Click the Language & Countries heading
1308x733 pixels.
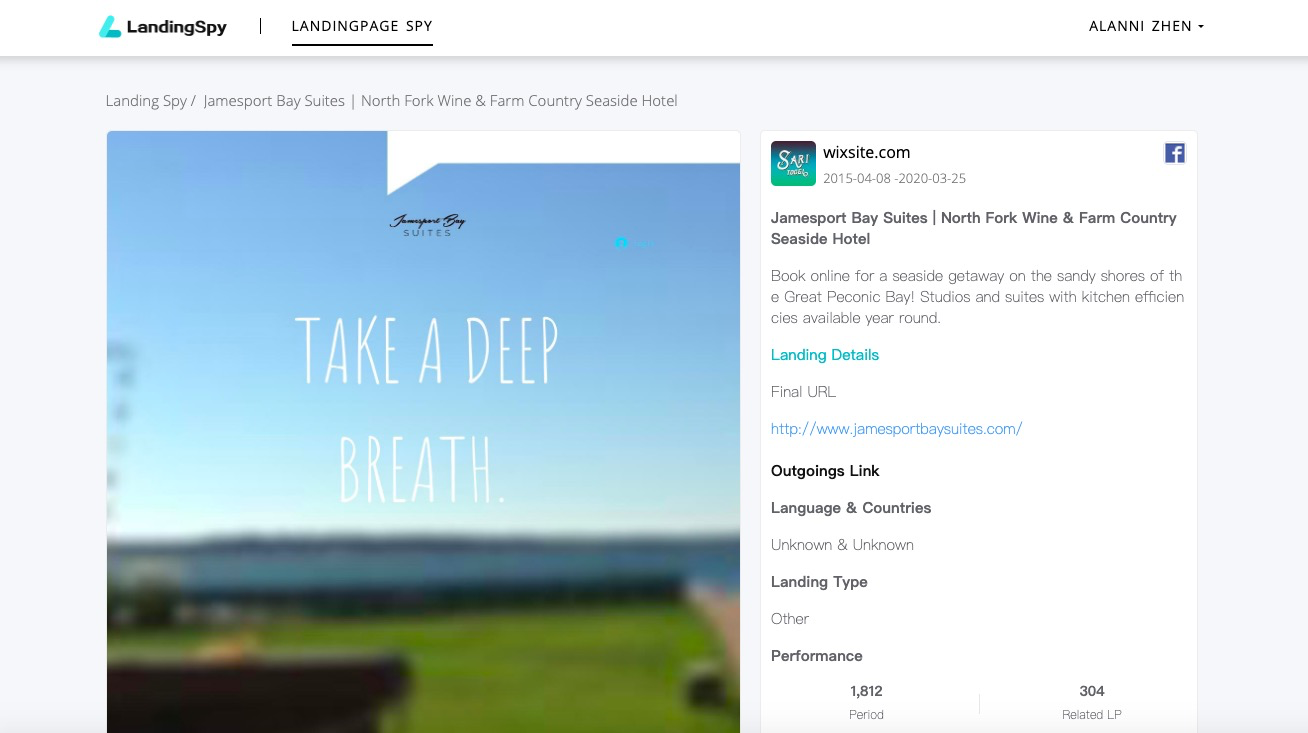coord(851,508)
